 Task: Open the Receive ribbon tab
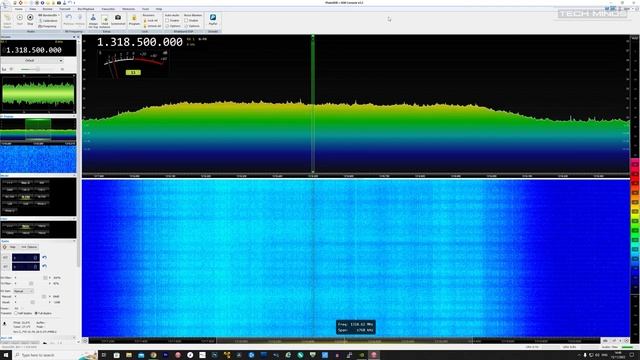pos(47,9)
